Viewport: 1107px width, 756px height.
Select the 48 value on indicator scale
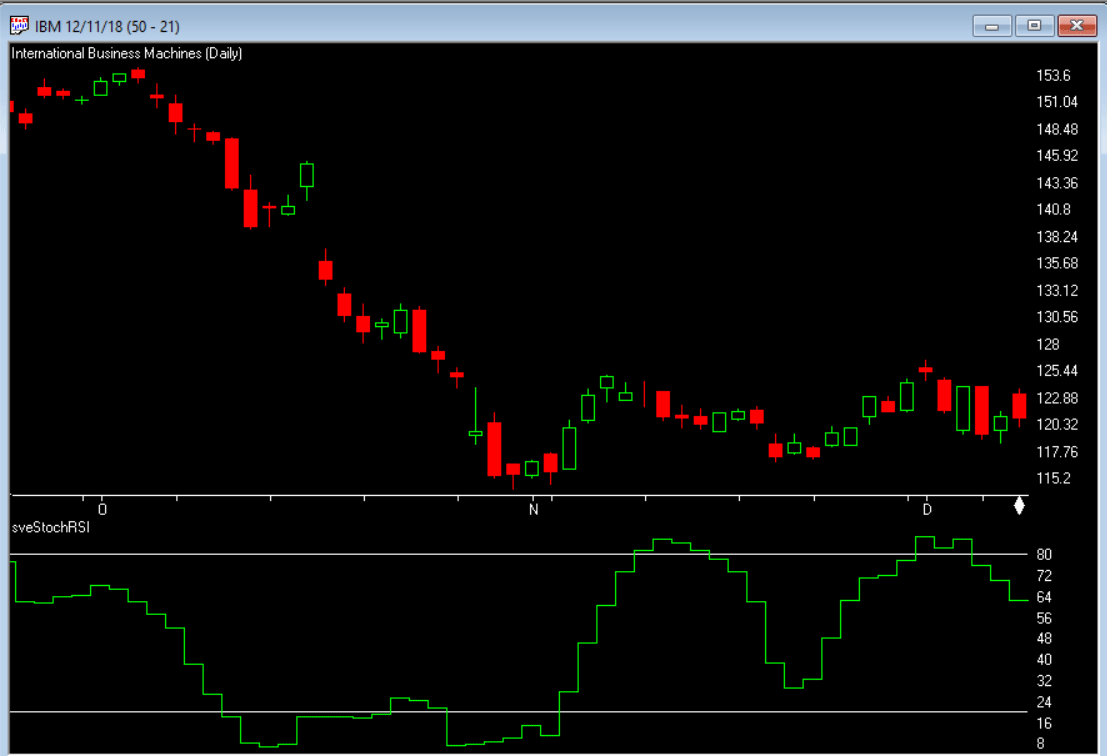pyautogui.click(x=1044, y=639)
